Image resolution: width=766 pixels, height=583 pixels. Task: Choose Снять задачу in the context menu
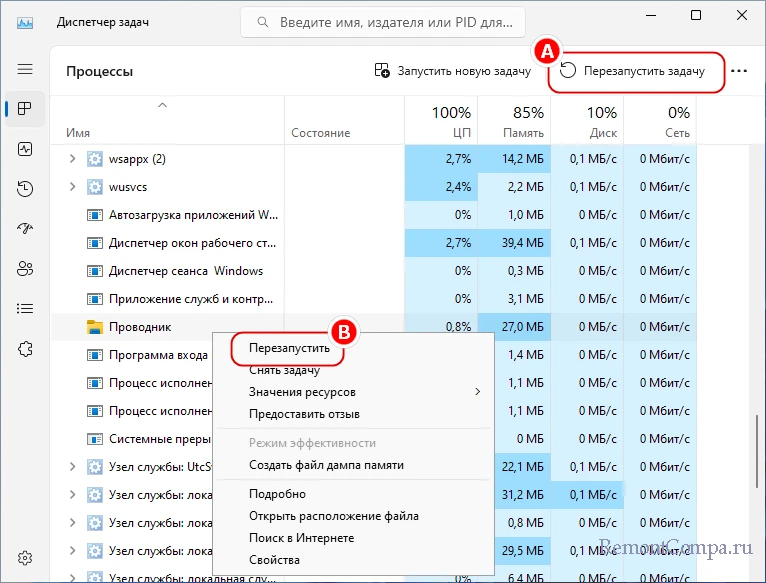[x=354, y=370]
